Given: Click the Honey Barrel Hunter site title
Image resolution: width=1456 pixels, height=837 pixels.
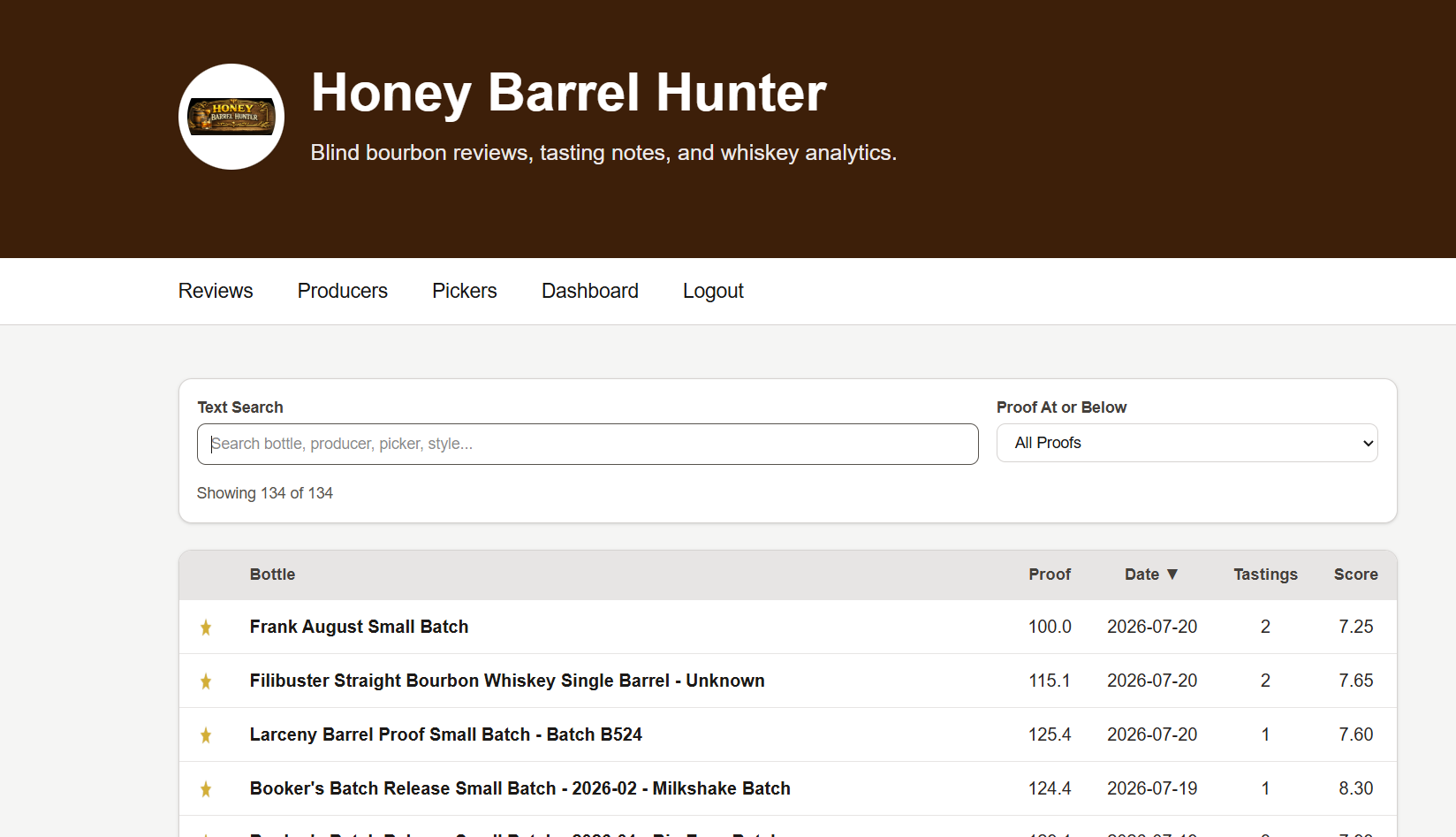Looking at the screenshot, I should click(569, 93).
